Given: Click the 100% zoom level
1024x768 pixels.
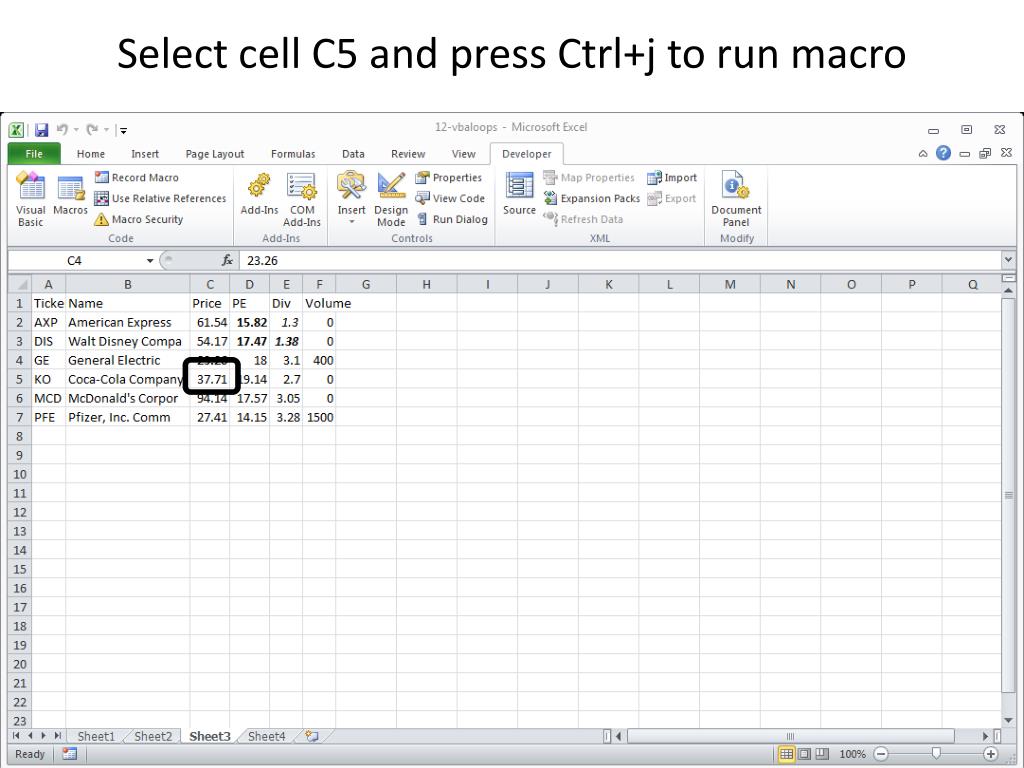Looking at the screenshot, I should pyautogui.click(x=852, y=754).
